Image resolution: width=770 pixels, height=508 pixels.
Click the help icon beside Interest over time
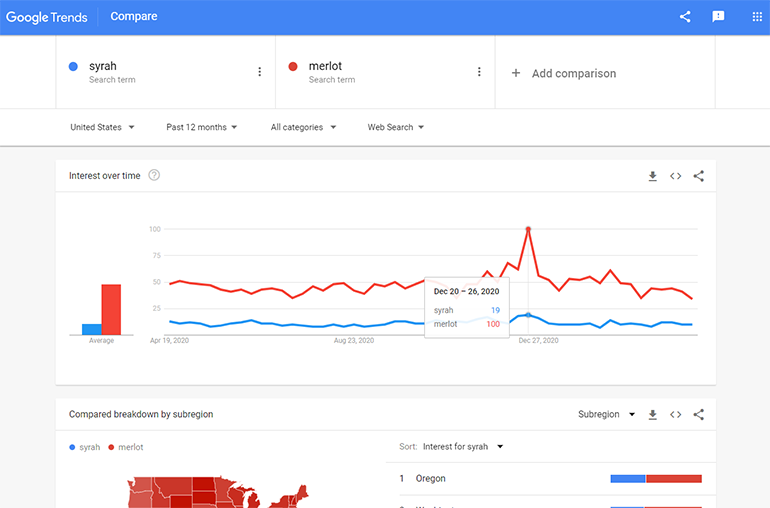tap(154, 176)
